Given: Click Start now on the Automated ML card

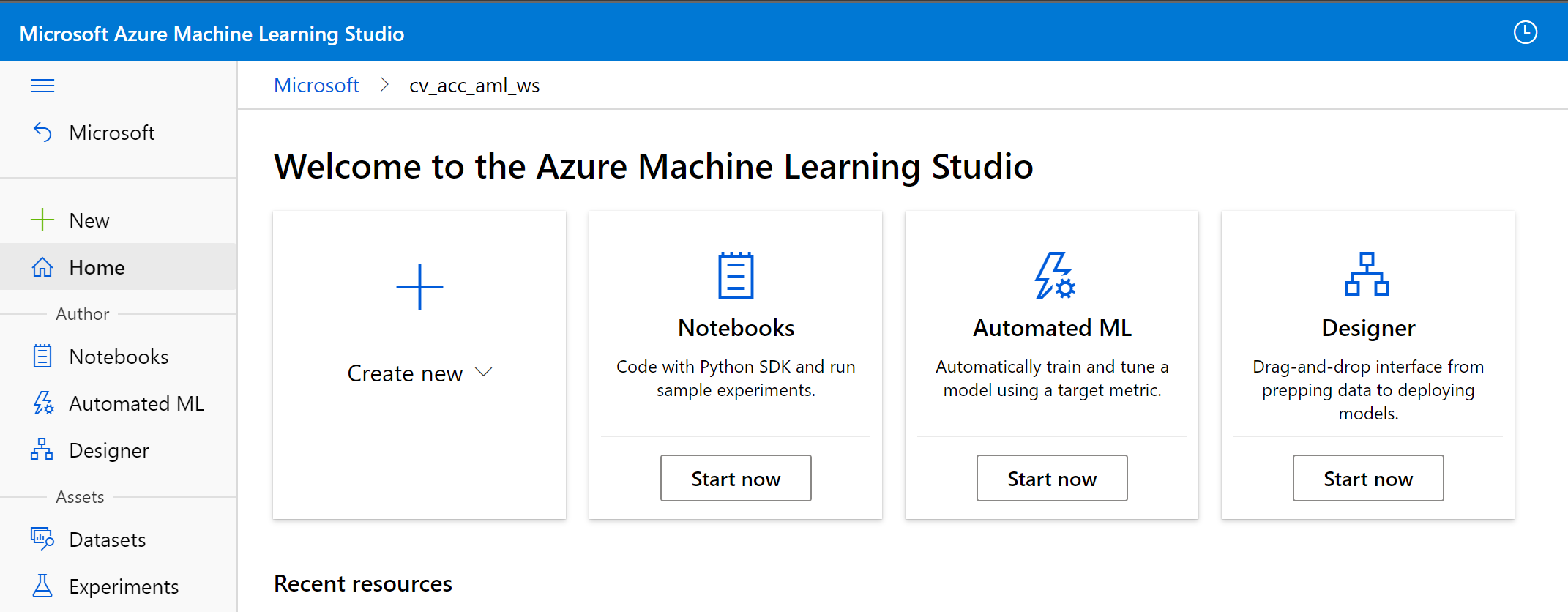Looking at the screenshot, I should coord(1052,478).
